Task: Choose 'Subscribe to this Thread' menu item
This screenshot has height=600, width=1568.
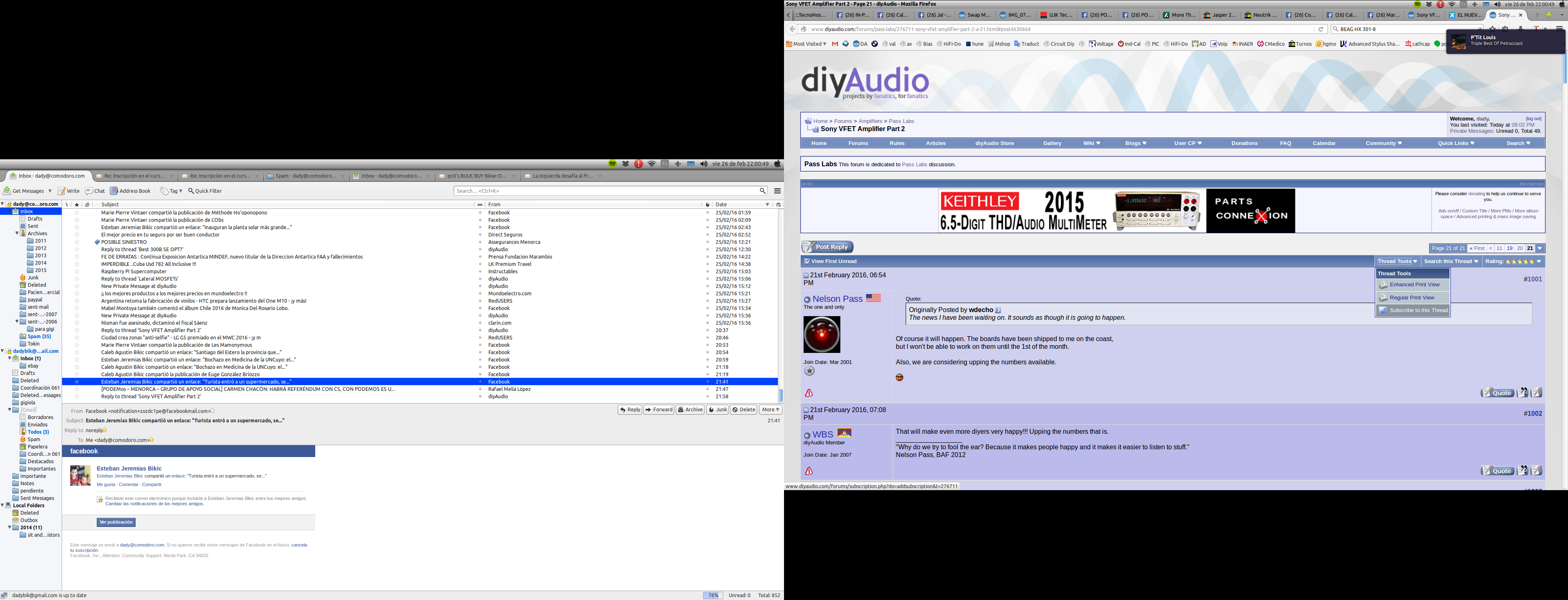Action: pos(1413,310)
